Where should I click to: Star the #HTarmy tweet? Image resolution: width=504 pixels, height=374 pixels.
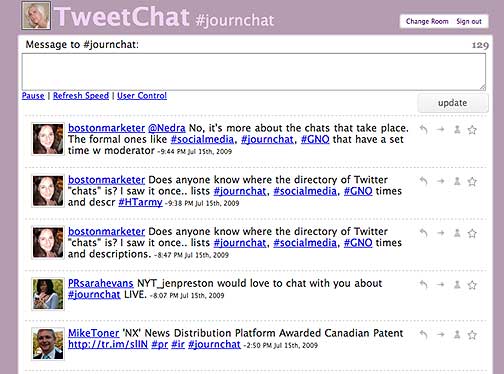(472, 181)
